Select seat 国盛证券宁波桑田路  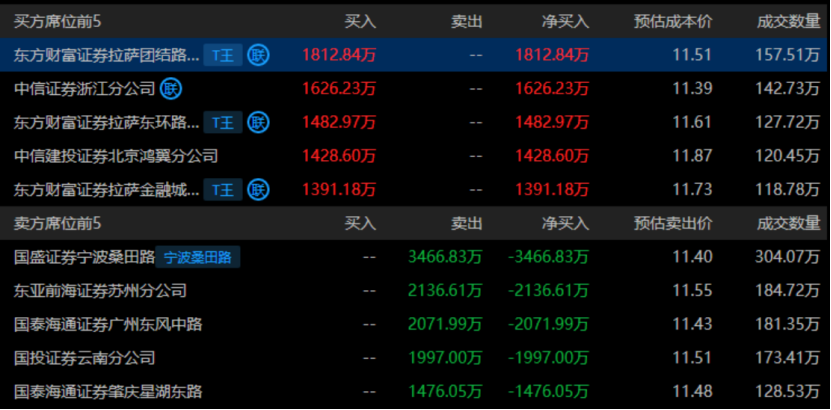point(84,257)
